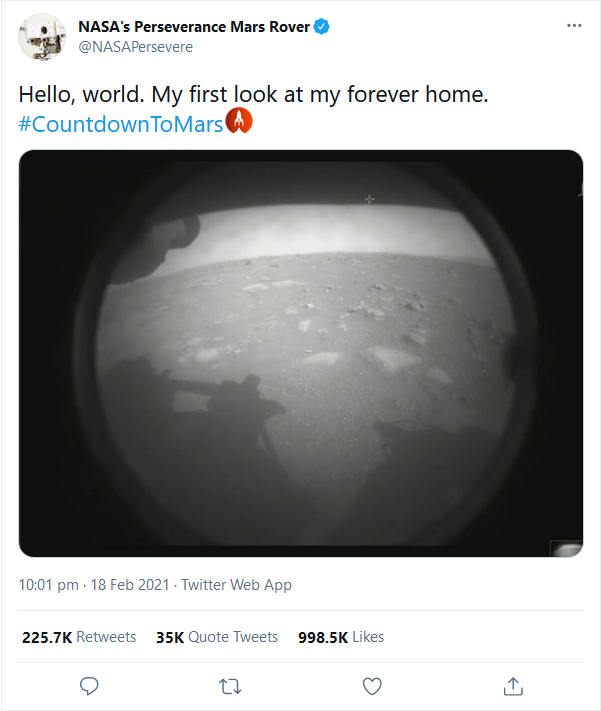Image resolution: width=601 pixels, height=711 pixels.
Task: Click the reply speech bubble icon
Action: [x=89, y=686]
